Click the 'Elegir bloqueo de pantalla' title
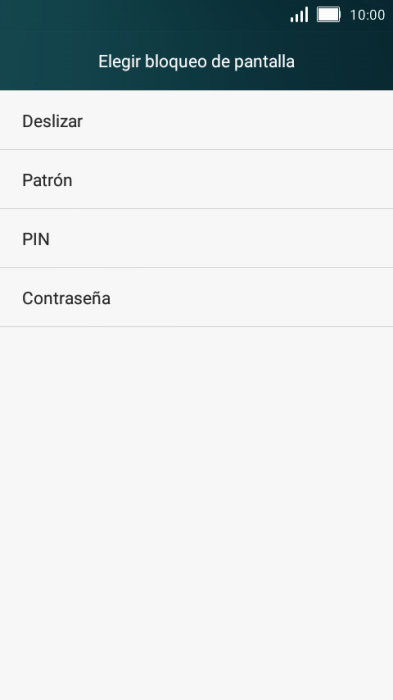 pos(196,62)
